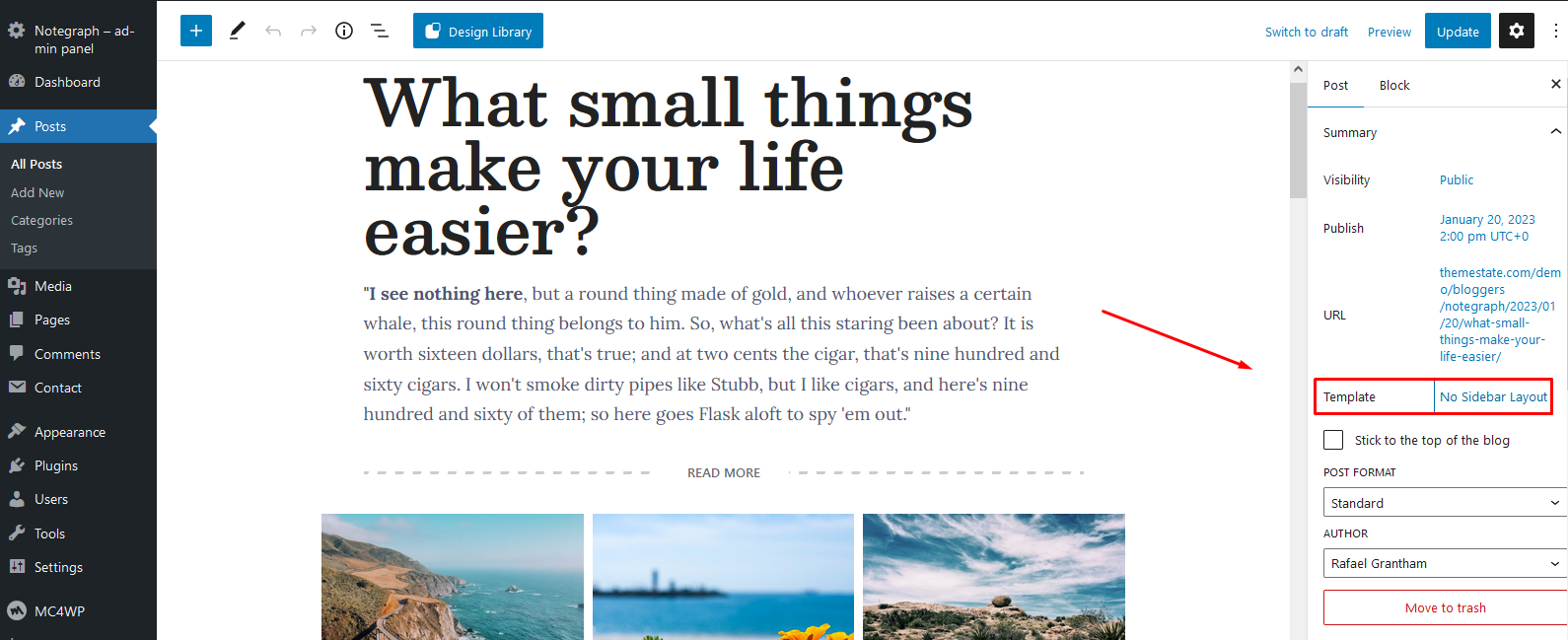The width and height of the screenshot is (1568, 640).
Task: Switch to the Block tab
Action: tap(1393, 86)
